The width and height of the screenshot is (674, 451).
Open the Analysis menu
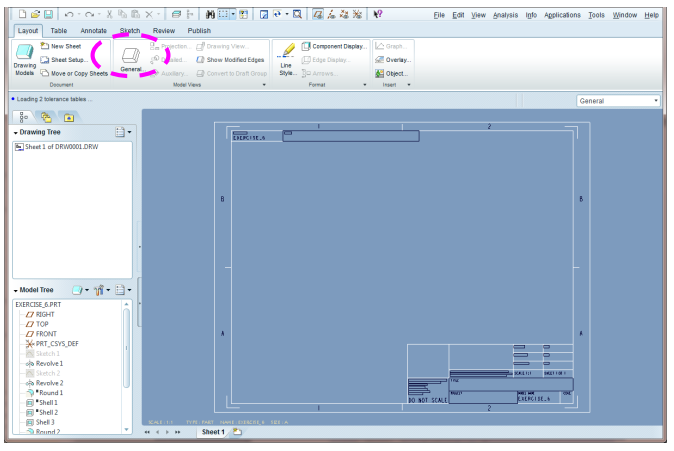[506, 16]
